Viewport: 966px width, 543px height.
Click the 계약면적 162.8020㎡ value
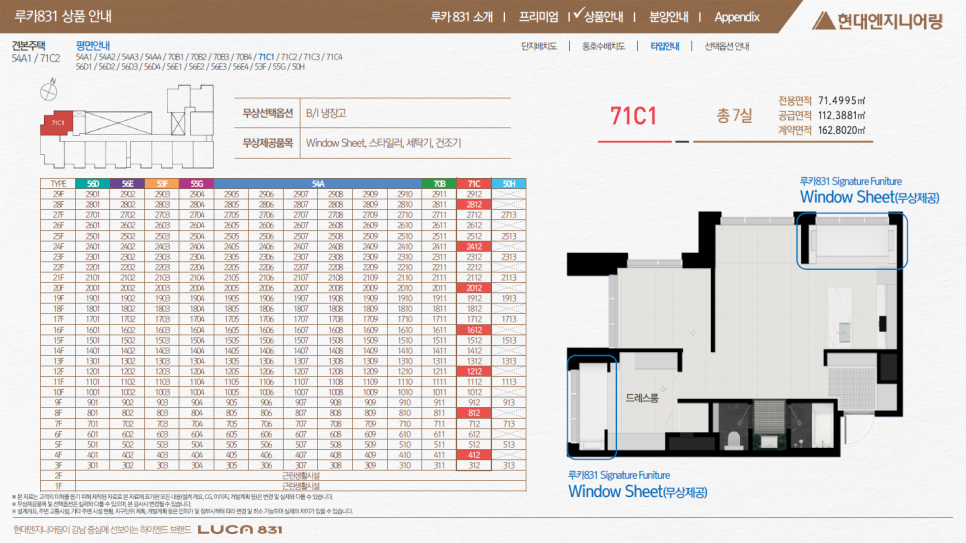[842, 130]
